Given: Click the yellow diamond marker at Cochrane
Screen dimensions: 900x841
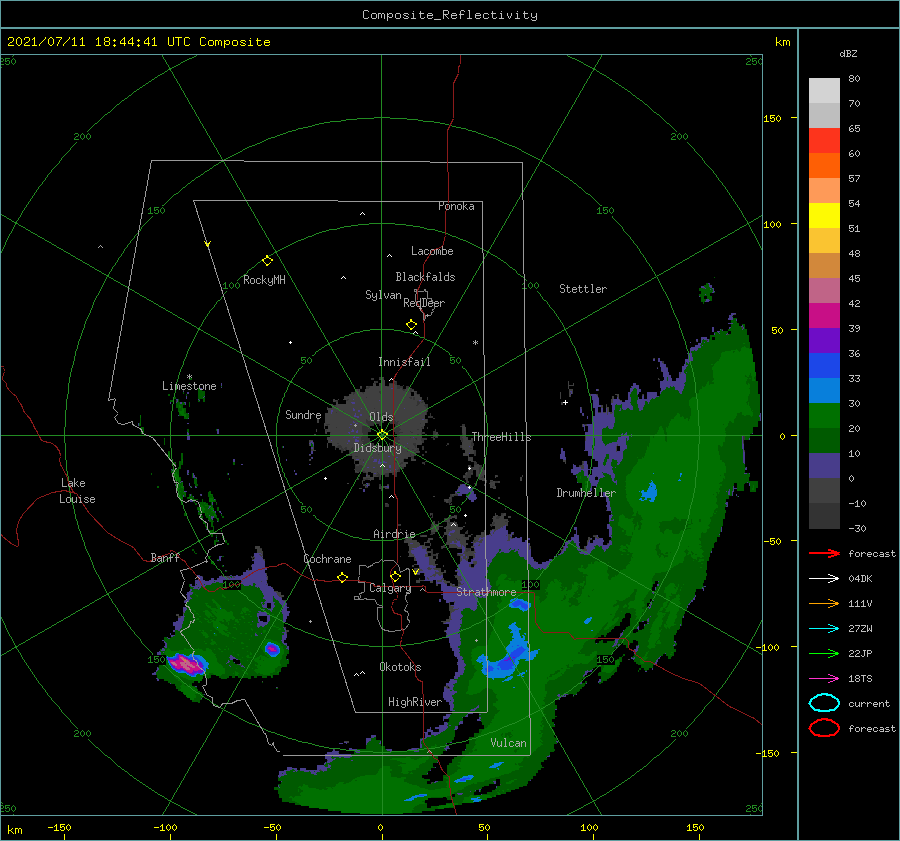Looking at the screenshot, I should [342, 578].
